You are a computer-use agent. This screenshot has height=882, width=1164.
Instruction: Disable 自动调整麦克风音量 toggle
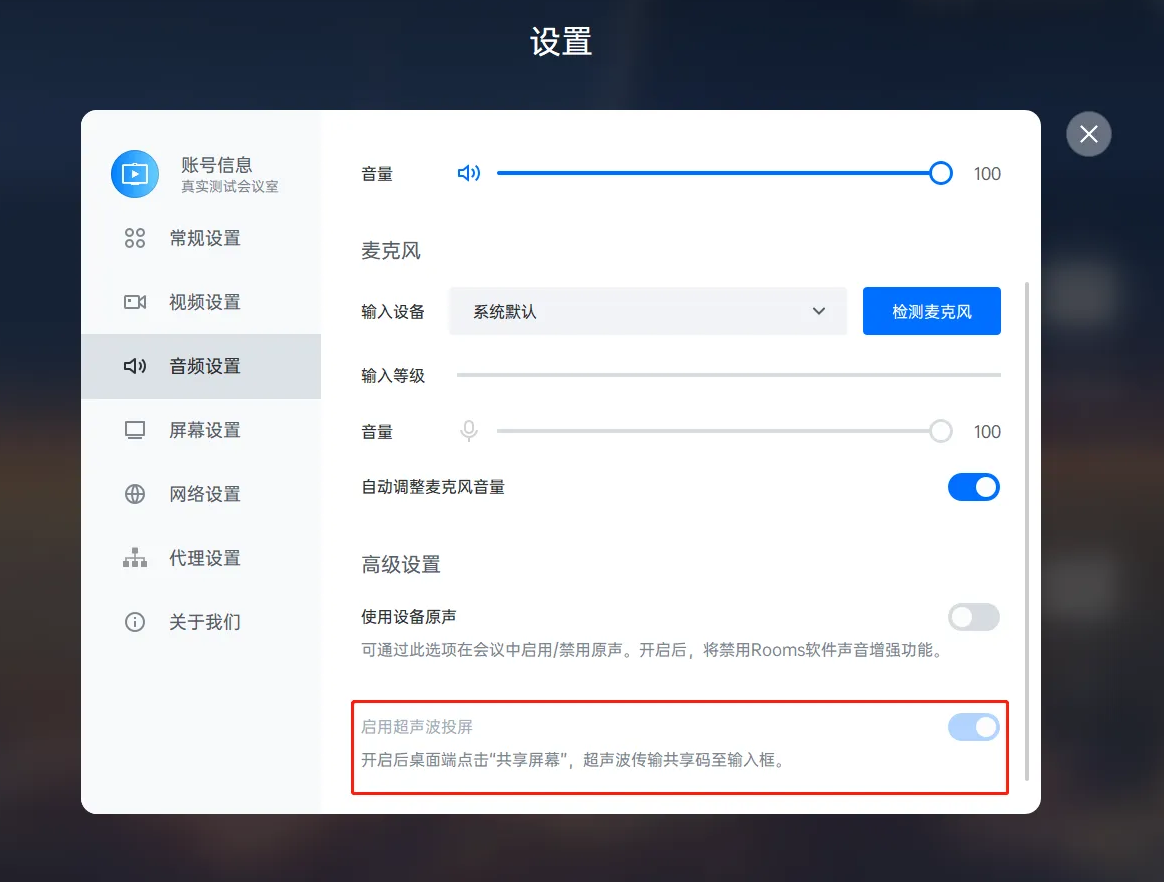973,487
